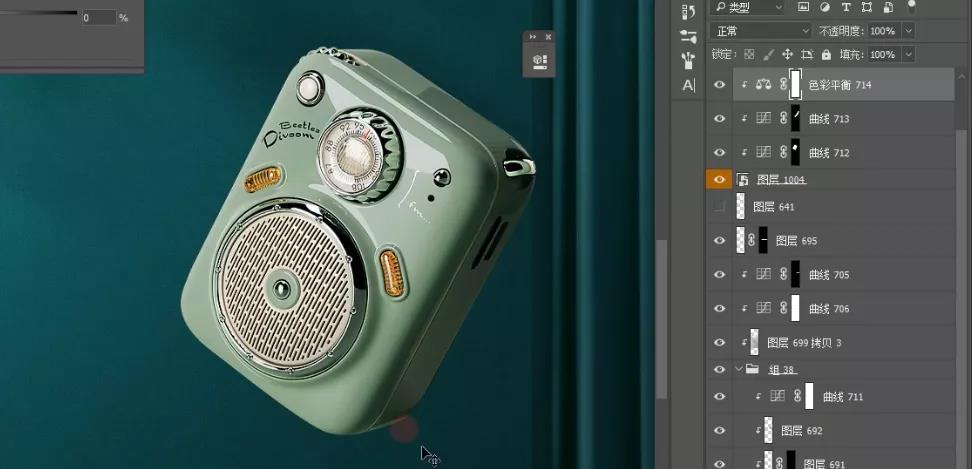The height and width of the screenshot is (469, 972).
Task: Select the 曲线 713 layer
Action: [844, 118]
